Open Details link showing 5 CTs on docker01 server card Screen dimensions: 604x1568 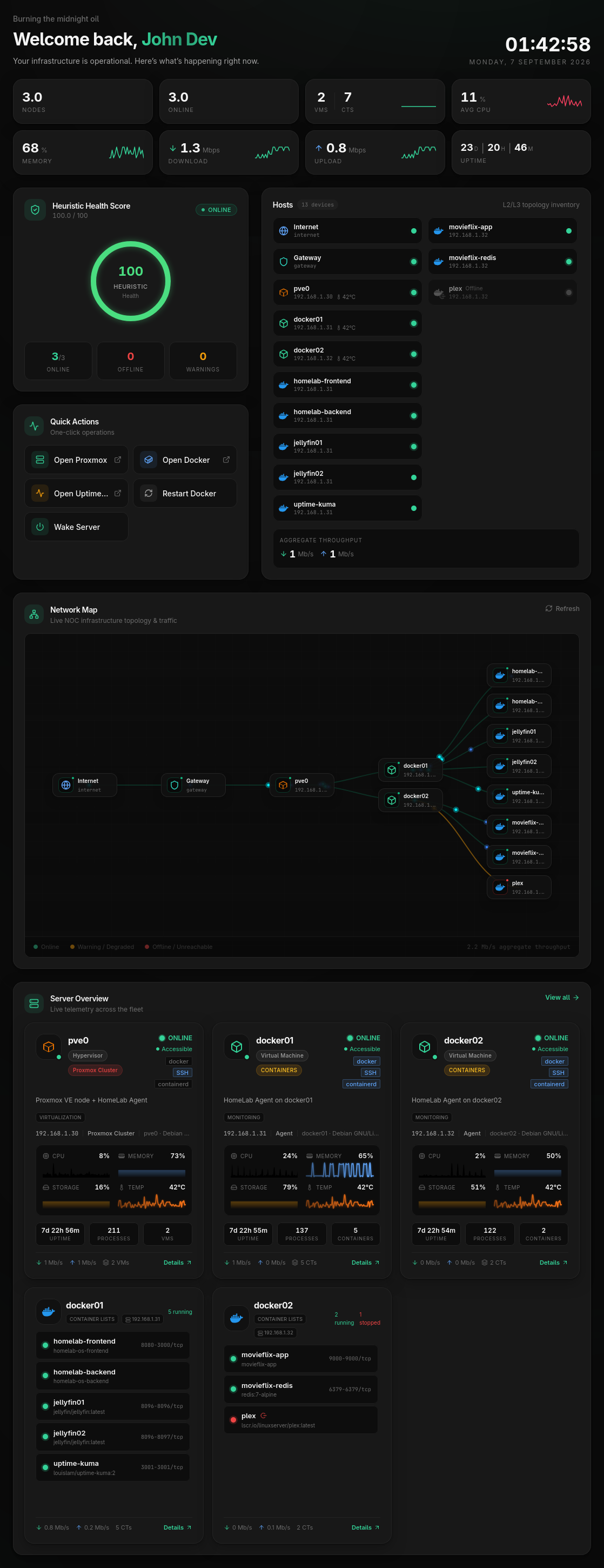[x=365, y=1263]
